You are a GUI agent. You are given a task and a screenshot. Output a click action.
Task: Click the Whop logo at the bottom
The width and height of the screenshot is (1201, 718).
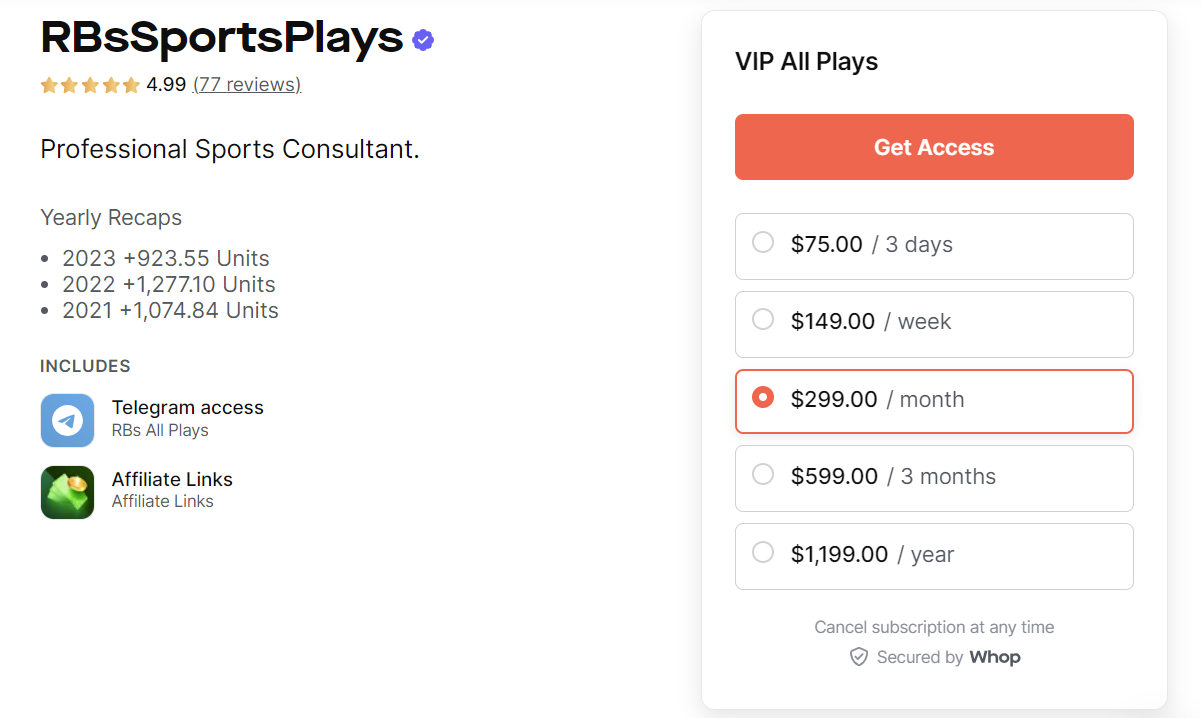[x=996, y=657]
